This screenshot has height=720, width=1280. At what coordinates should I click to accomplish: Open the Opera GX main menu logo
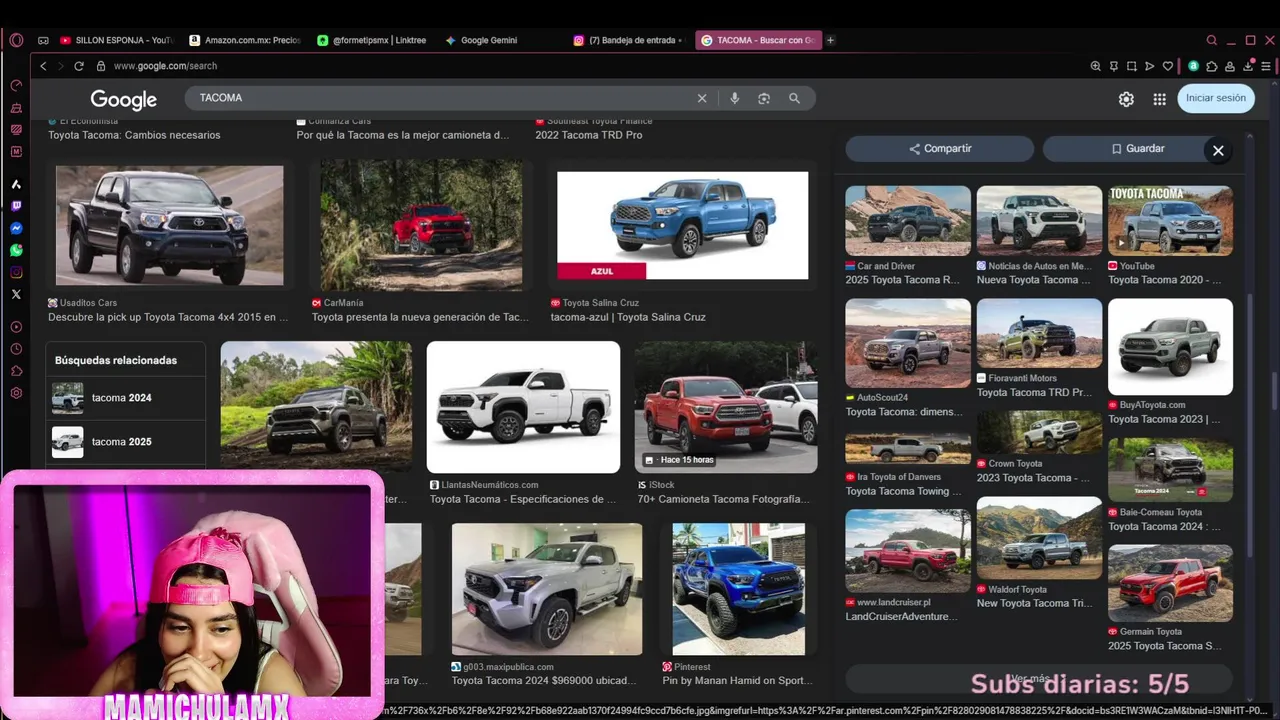pos(16,40)
